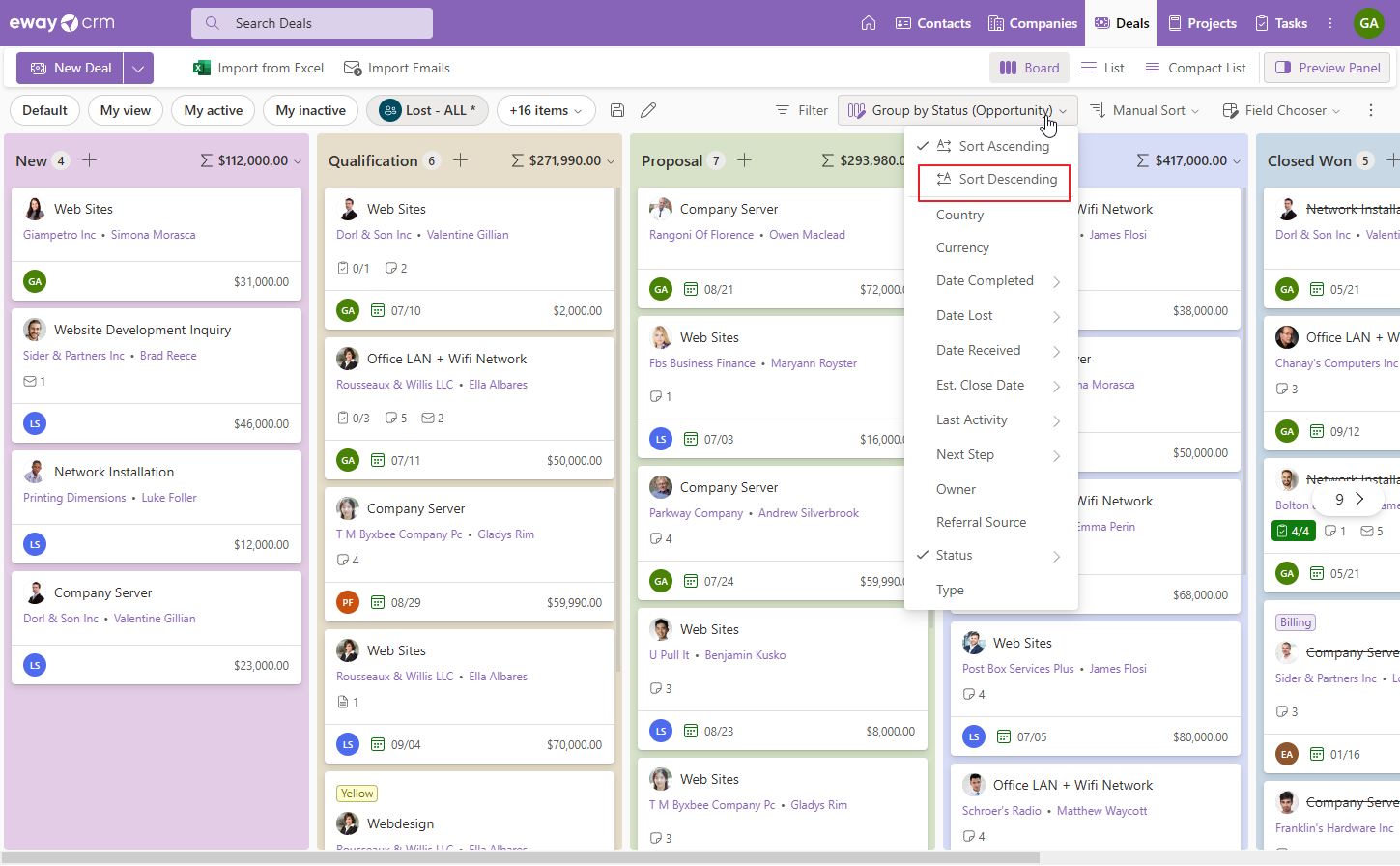The image size is (1400, 866).
Task: Open the New Deal dropdown arrow
Action: (138, 68)
